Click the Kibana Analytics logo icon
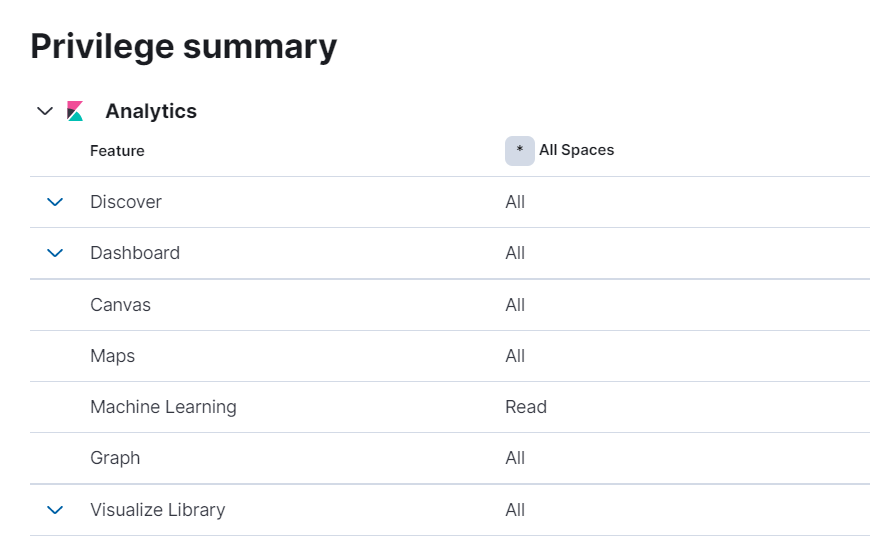Viewport: 870px width, 552px height. 75,111
